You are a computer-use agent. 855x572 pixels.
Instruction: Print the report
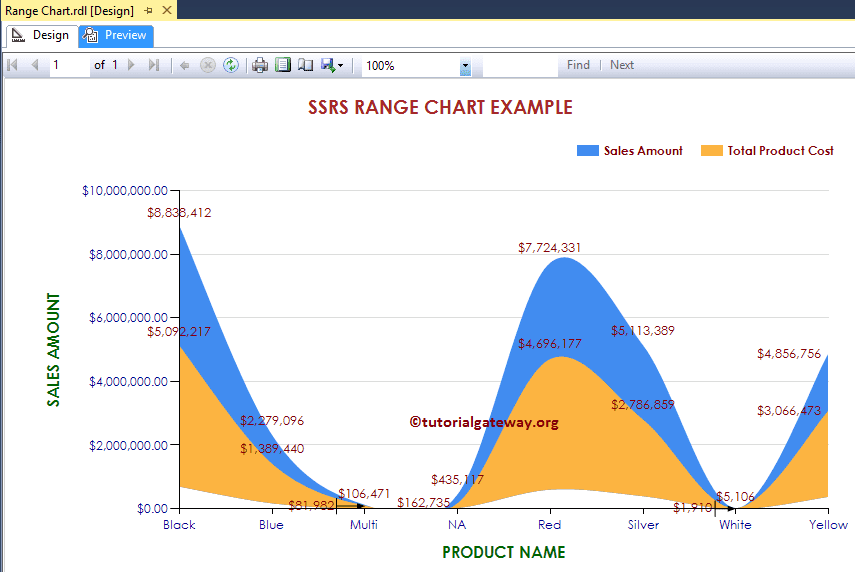[x=260, y=65]
